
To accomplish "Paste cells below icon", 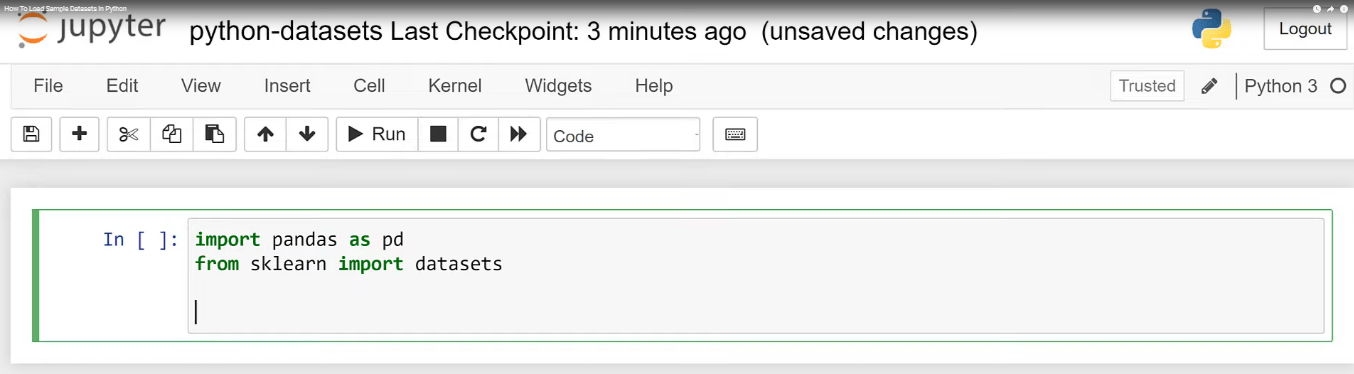I will tap(214, 134).
